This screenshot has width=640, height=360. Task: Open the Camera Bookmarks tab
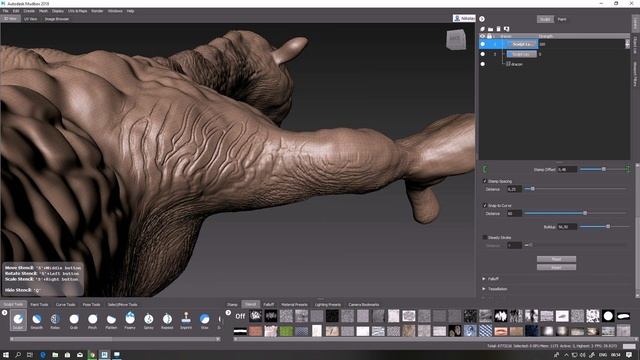point(364,304)
